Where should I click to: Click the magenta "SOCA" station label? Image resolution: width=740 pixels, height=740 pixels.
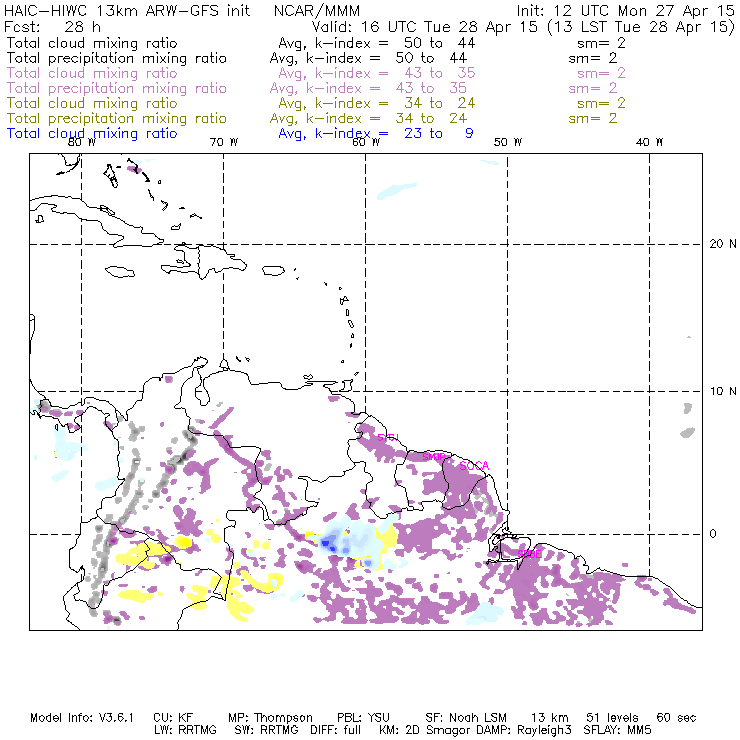pos(474,466)
